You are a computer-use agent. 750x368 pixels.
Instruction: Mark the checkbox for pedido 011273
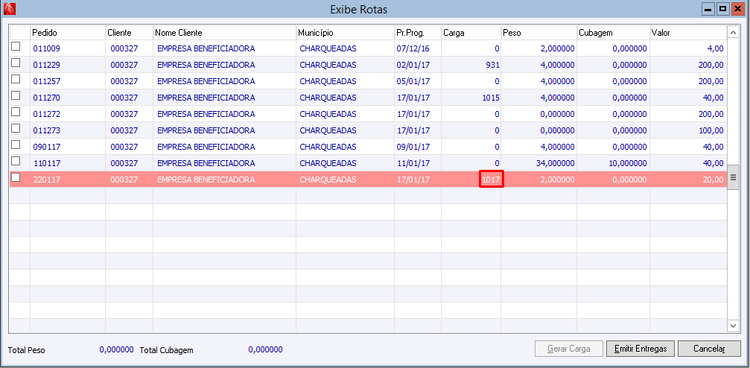coord(16,128)
